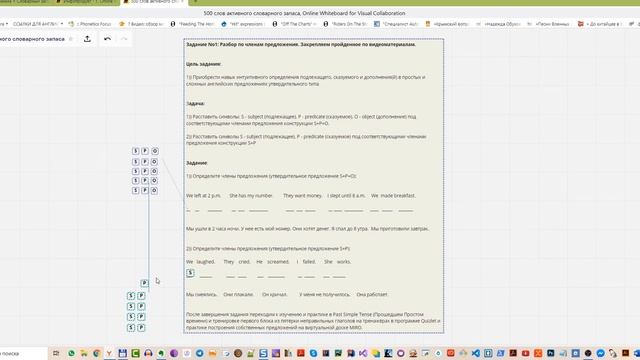Viewport: 640px width, 360px height.
Task: Click the sentence 'We made breakfast.'
Action: coord(393,196)
